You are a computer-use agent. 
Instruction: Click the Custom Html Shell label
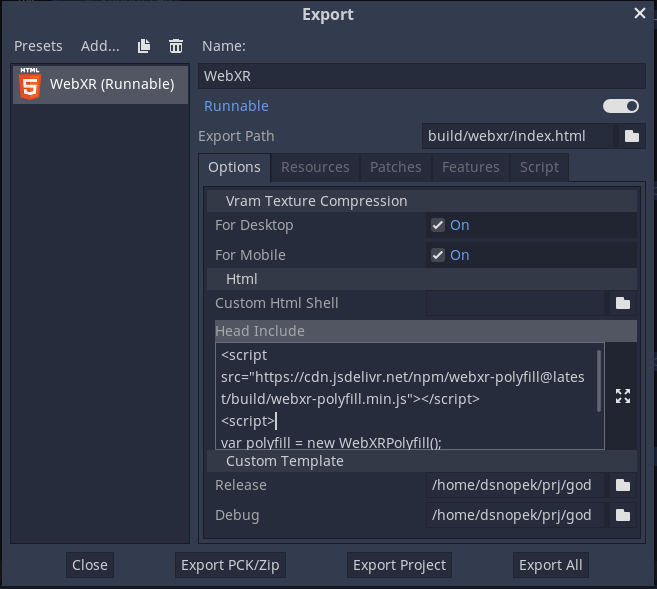click(277, 303)
